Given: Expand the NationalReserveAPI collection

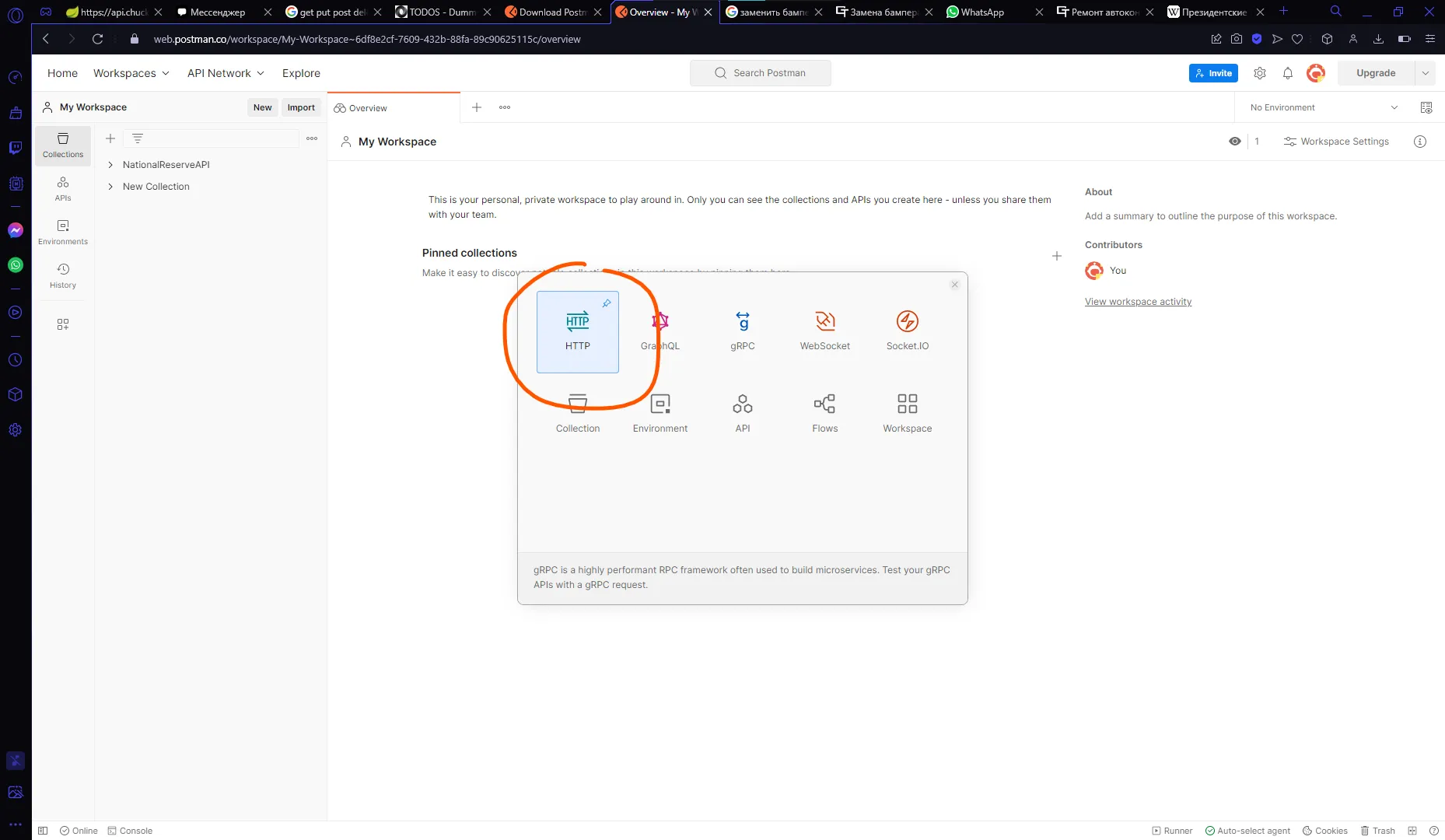Looking at the screenshot, I should coord(110,165).
